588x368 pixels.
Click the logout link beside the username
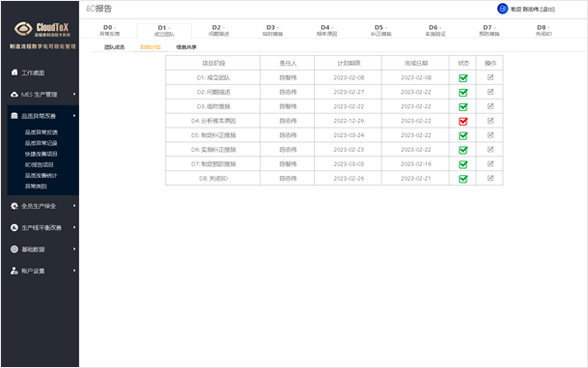tap(547, 9)
